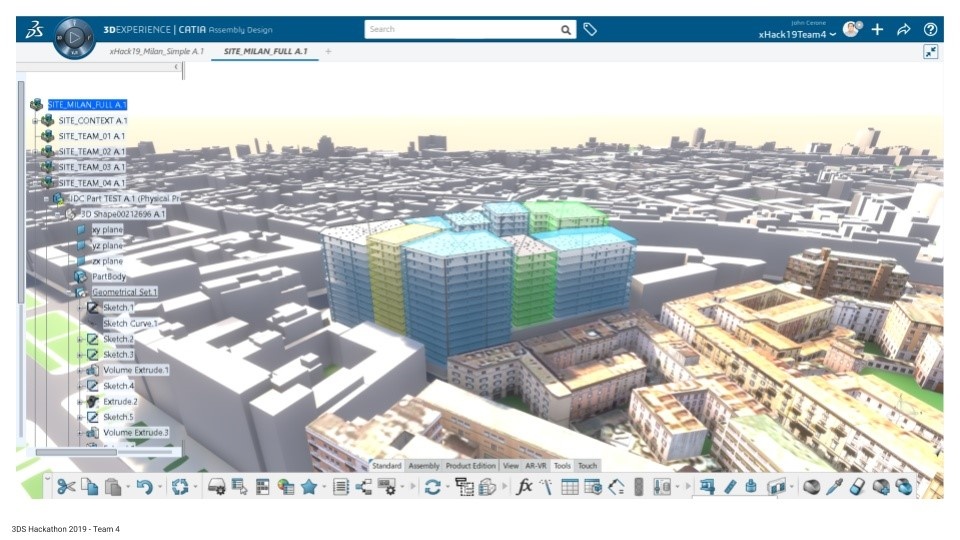Screen dimensions: 960x540
Task: Click the drive with gear icon
Action: (x=216, y=487)
